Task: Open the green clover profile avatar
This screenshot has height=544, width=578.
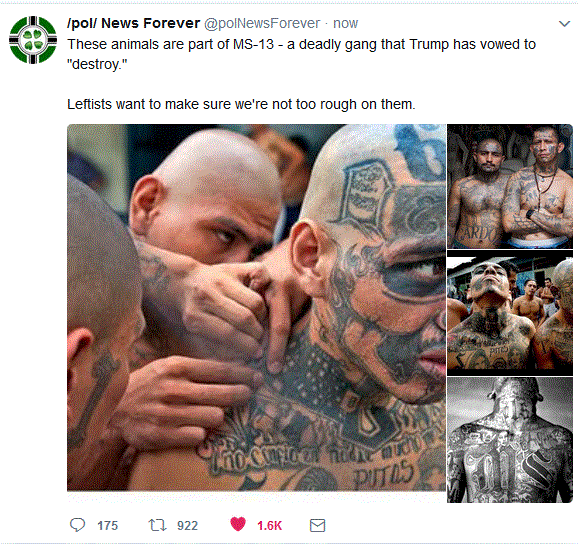Action: tap(33, 40)
